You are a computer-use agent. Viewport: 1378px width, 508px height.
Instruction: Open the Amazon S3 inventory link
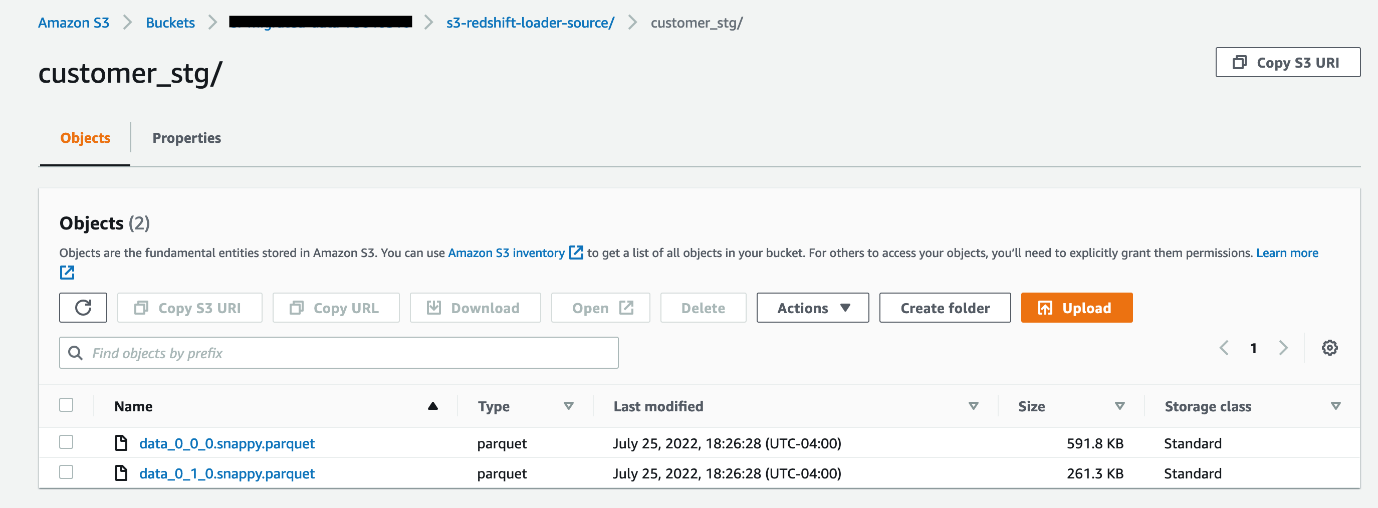[506, 253]
